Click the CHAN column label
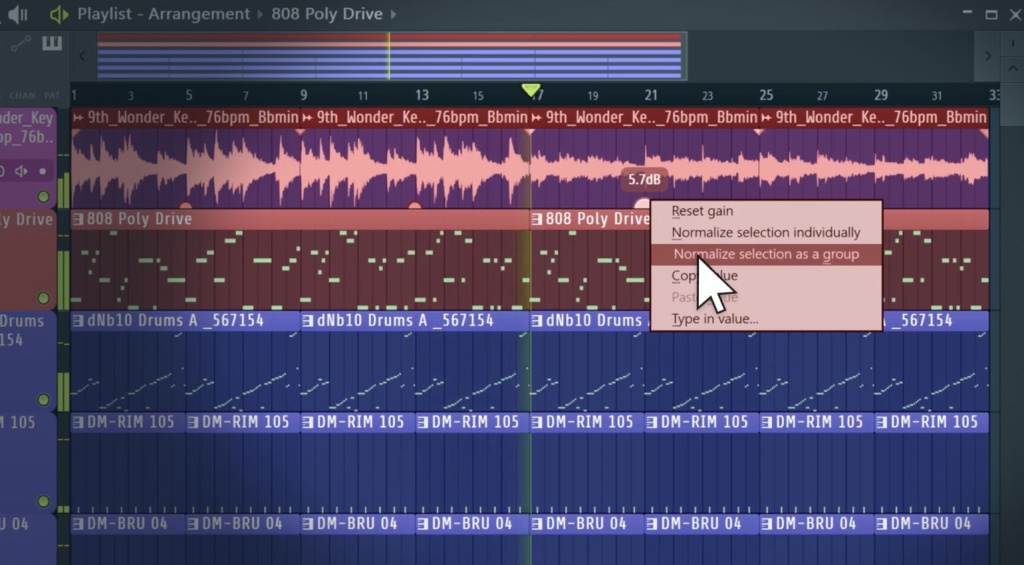The height and width of the screenshot is (565, 1024). click(x=22, y=95)
